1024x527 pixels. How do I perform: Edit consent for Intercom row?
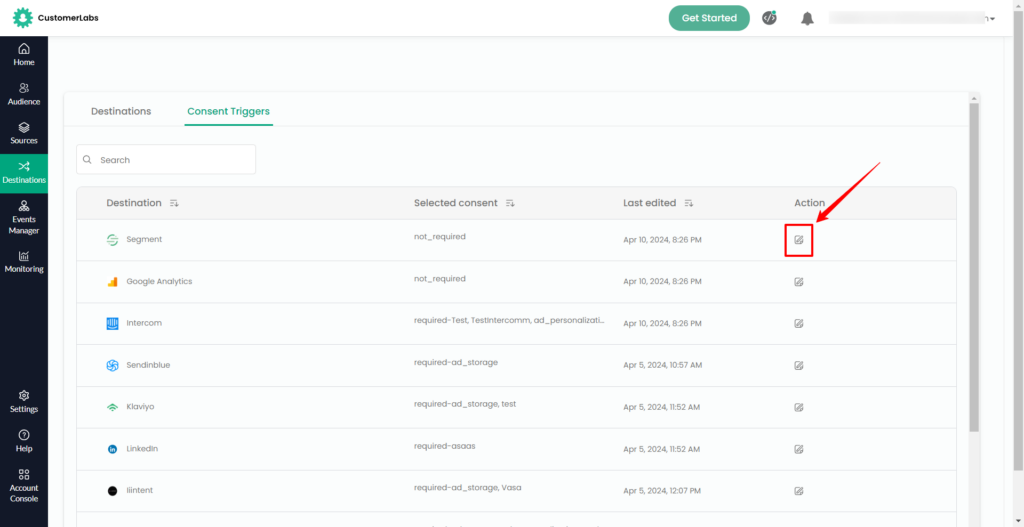[798, 323]
